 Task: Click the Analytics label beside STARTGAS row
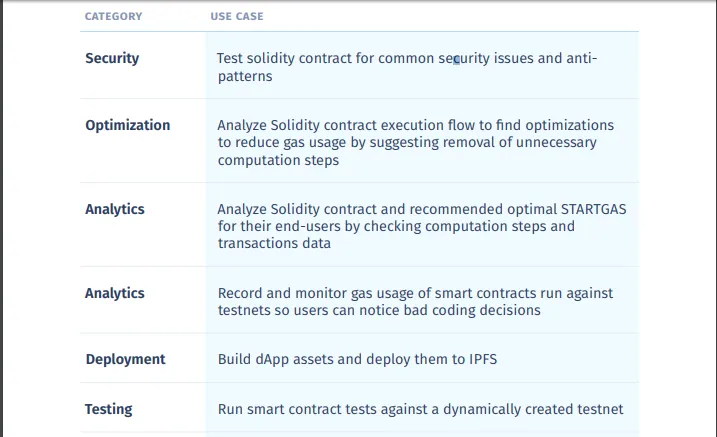[x=115, y=209]
